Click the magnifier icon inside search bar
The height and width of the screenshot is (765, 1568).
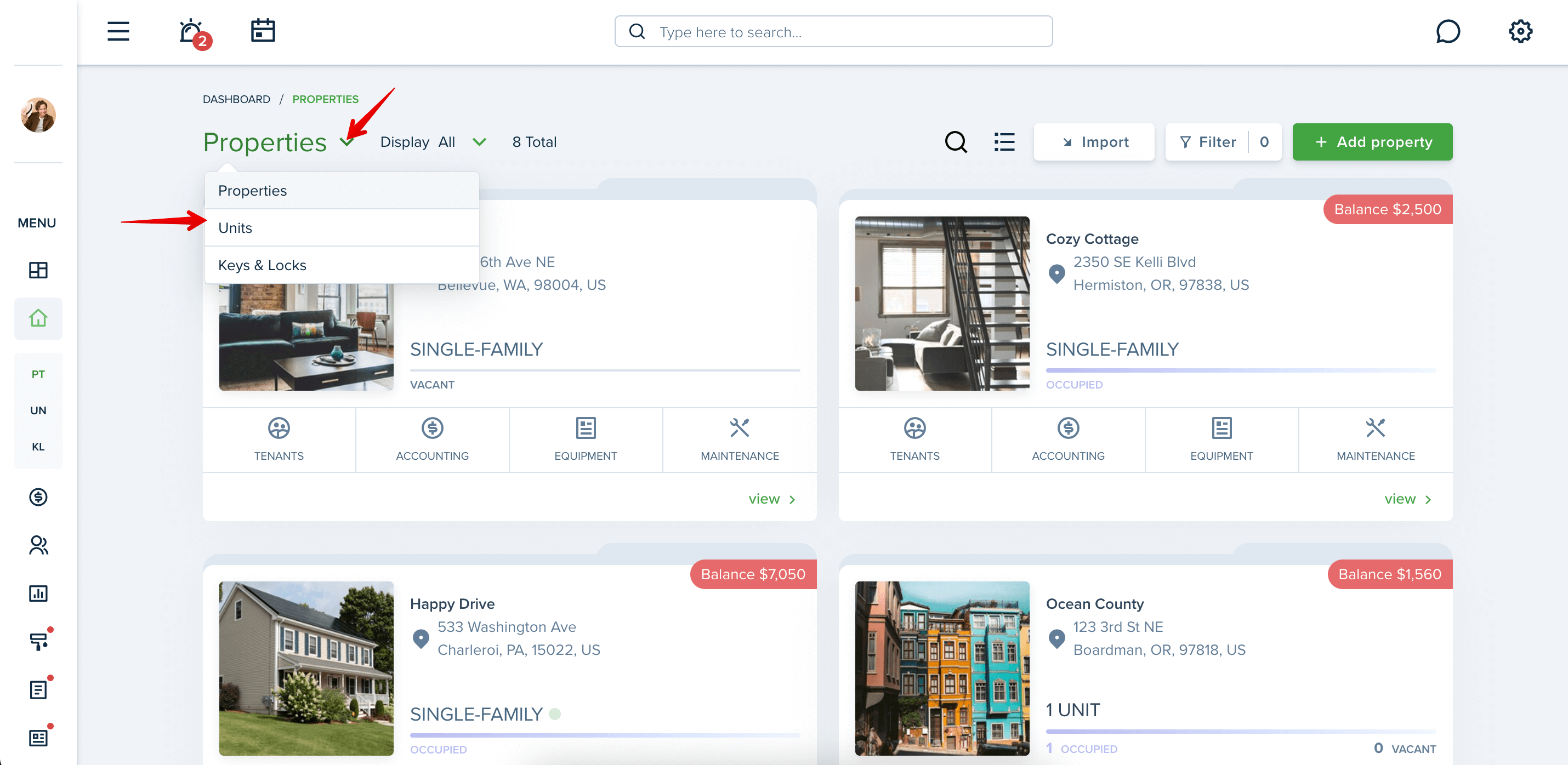[636, 32]
